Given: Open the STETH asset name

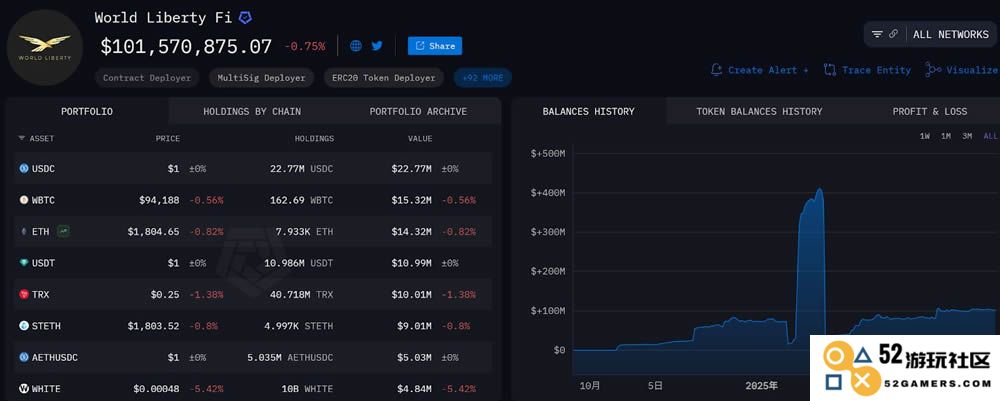Looking at the screenshot, I should [46, 326].
